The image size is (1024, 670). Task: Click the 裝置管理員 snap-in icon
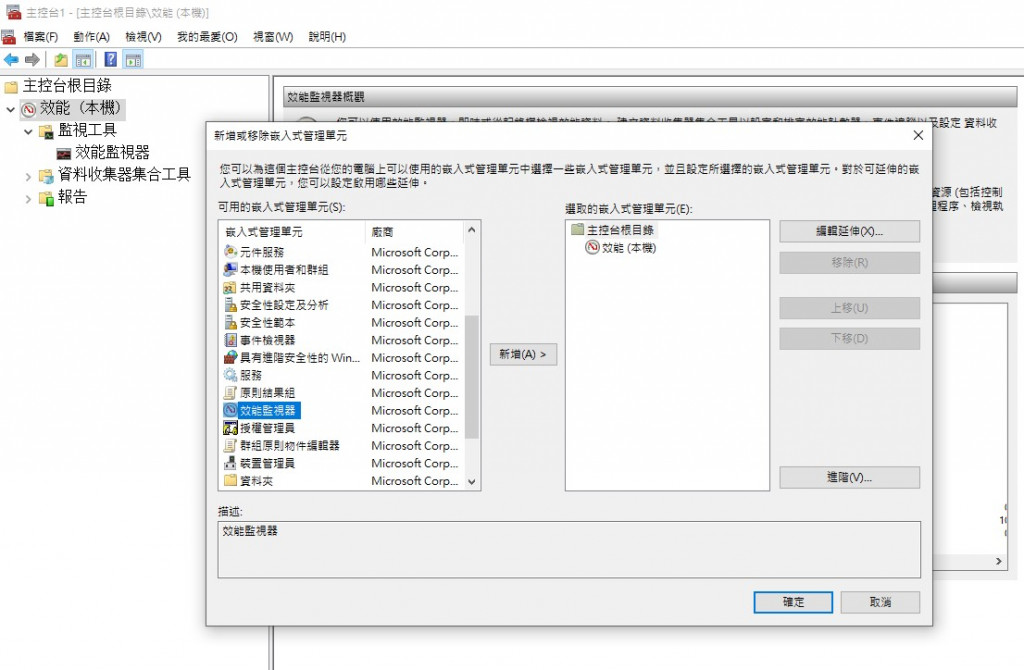click(x=231, y=463)
